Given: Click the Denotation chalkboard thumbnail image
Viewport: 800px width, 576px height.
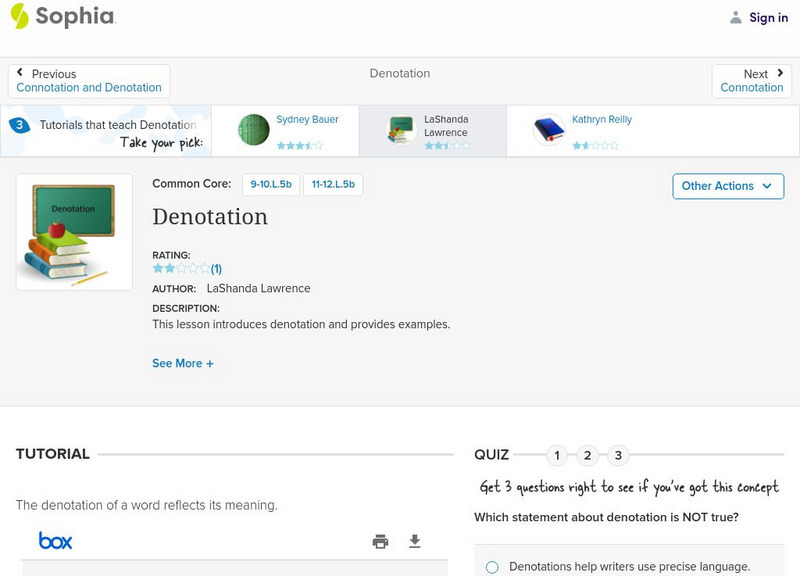Looking at the screenshot, I should [x=74, y=232].
